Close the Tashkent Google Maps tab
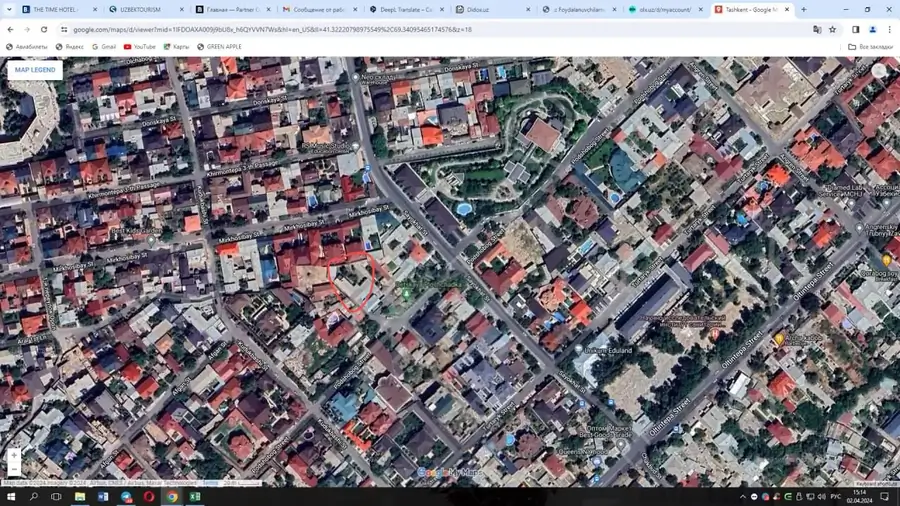Viewport: 900px width, 506px height. coord(787,10)
